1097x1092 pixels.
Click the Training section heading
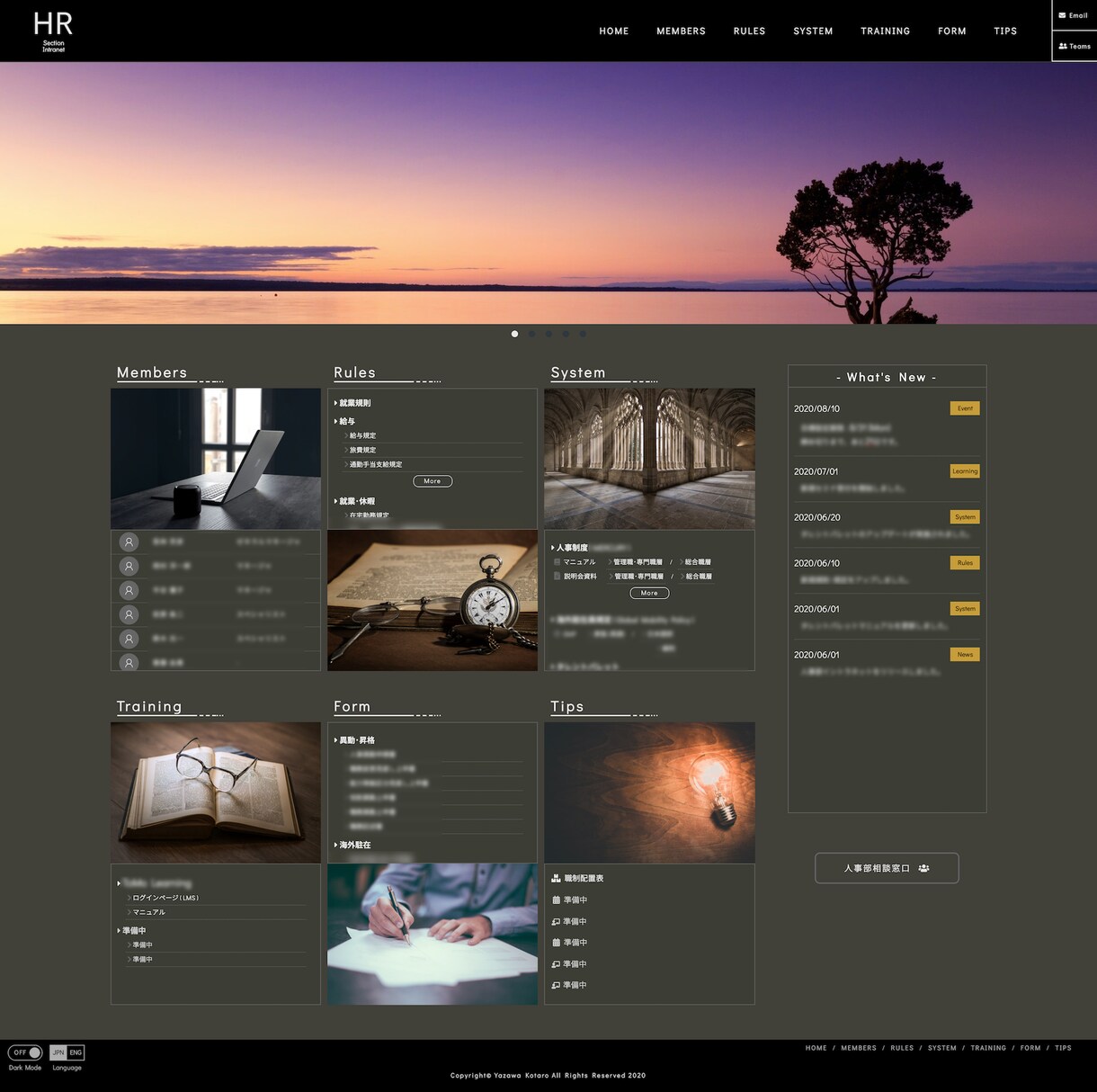[149, 706]
